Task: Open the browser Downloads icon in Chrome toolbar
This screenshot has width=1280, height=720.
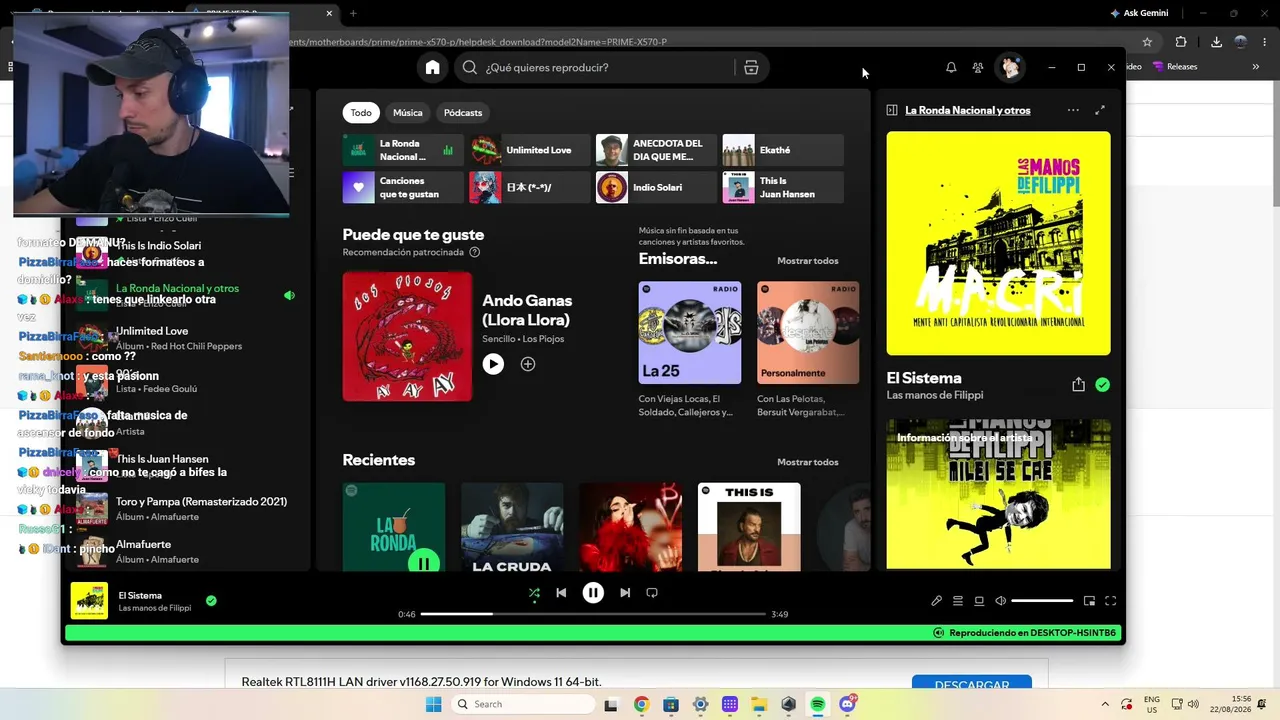Action: (1216, 42)
